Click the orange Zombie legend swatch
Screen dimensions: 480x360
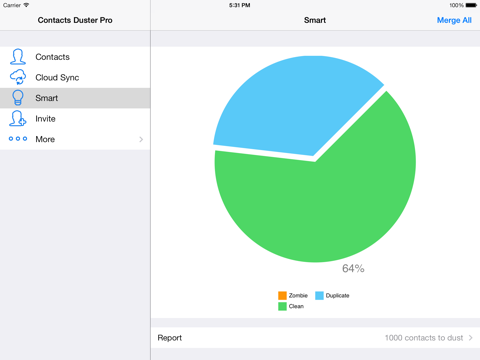[282, 296]
